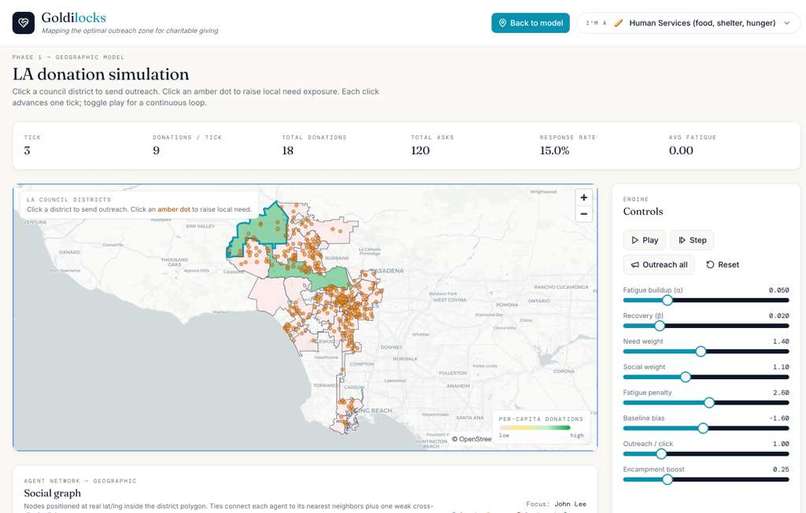This screenshot has width=806, height=513.
Task: Click the Outreach all button
Action: click(658, 265)
